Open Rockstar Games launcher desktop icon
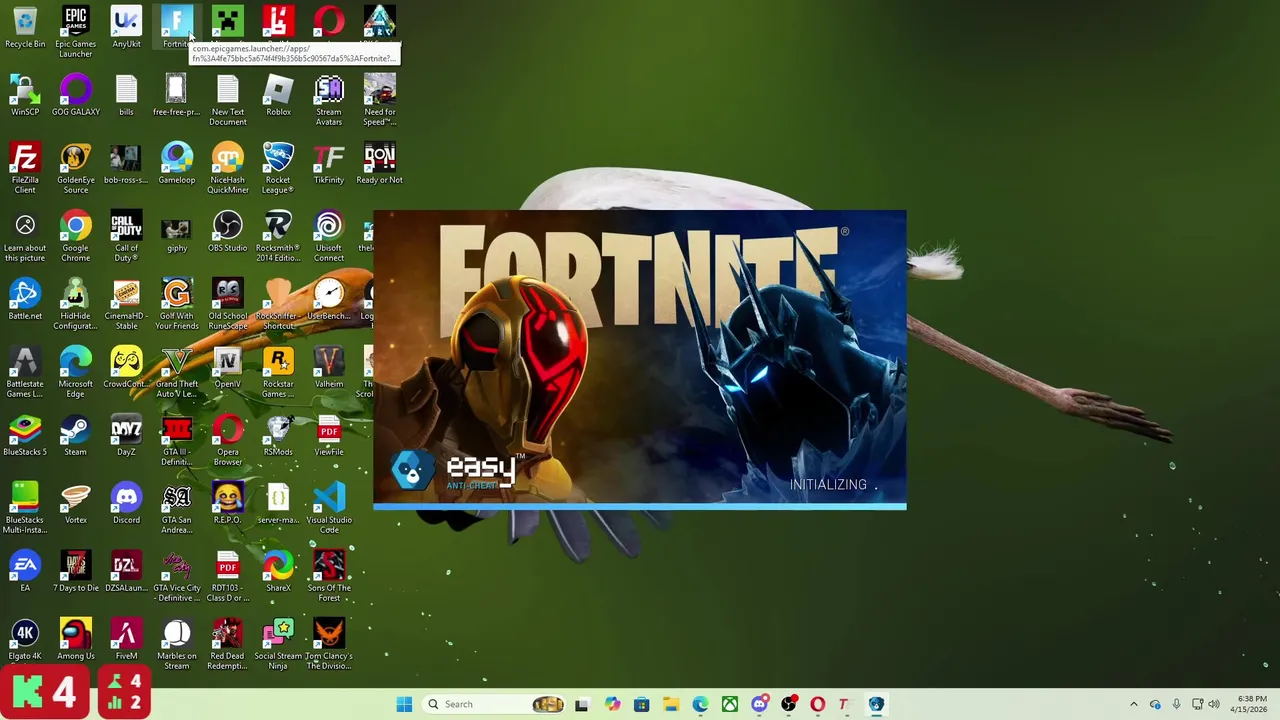This screenshot has height=720, width=1280. point(278,372)
